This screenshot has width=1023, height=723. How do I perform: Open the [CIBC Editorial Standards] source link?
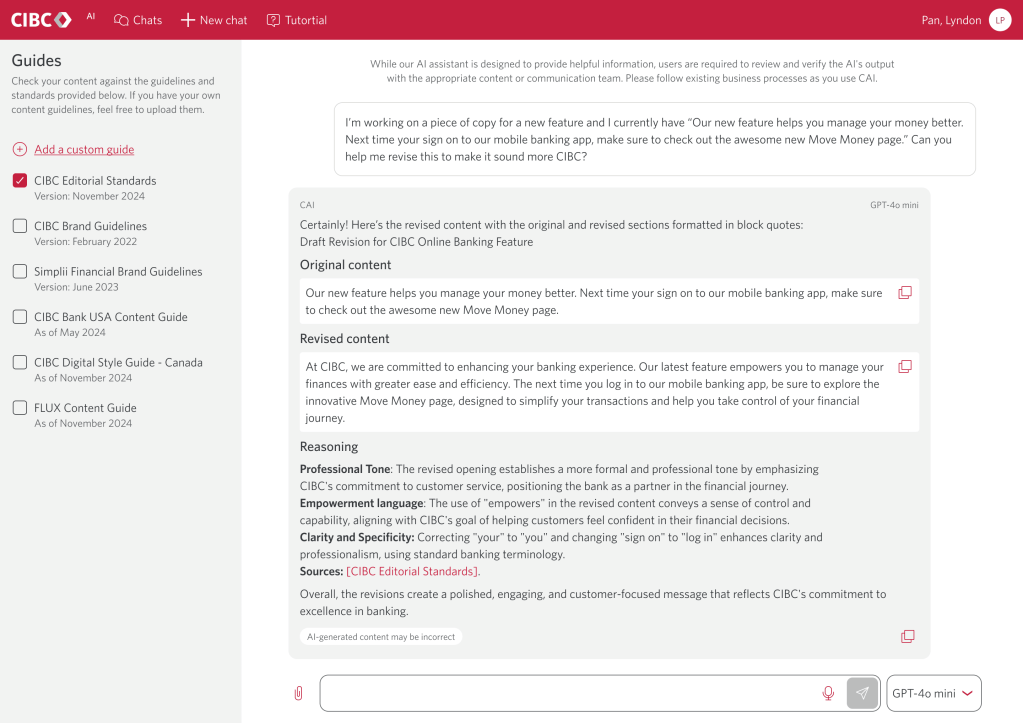coord(412,572)
